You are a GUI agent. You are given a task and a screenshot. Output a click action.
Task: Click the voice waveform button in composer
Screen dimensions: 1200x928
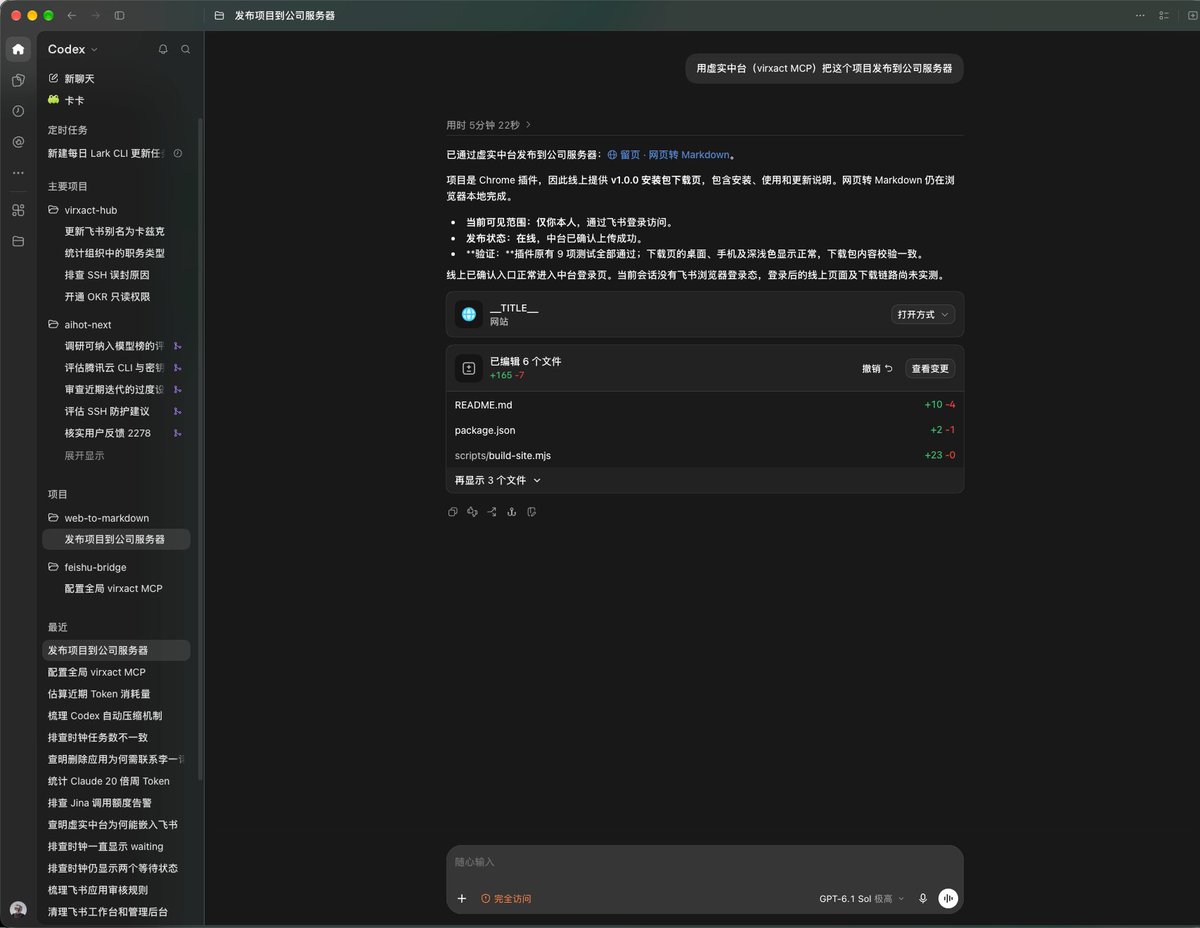click(948, 899)
